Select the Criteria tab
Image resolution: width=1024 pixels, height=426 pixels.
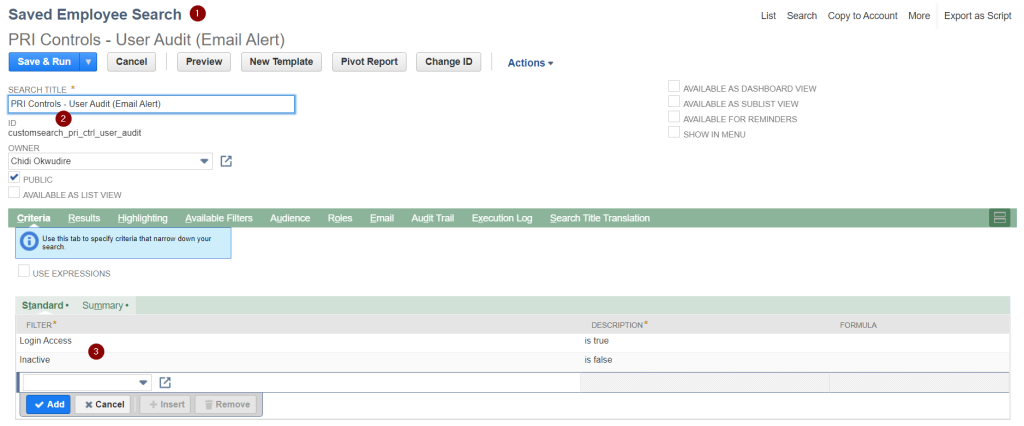point(34,218)
